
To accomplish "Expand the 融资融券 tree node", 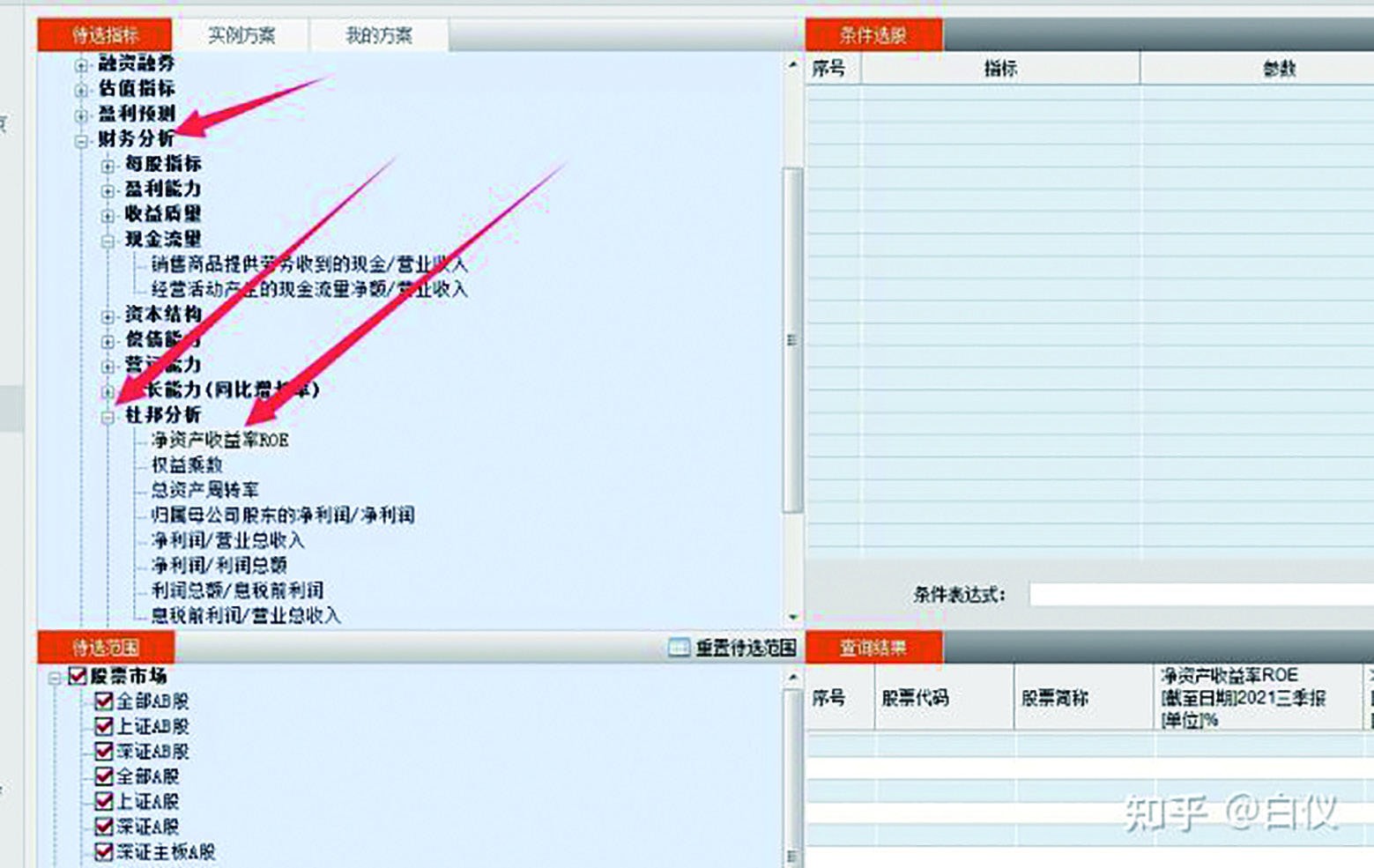I will tap(81, 64).
